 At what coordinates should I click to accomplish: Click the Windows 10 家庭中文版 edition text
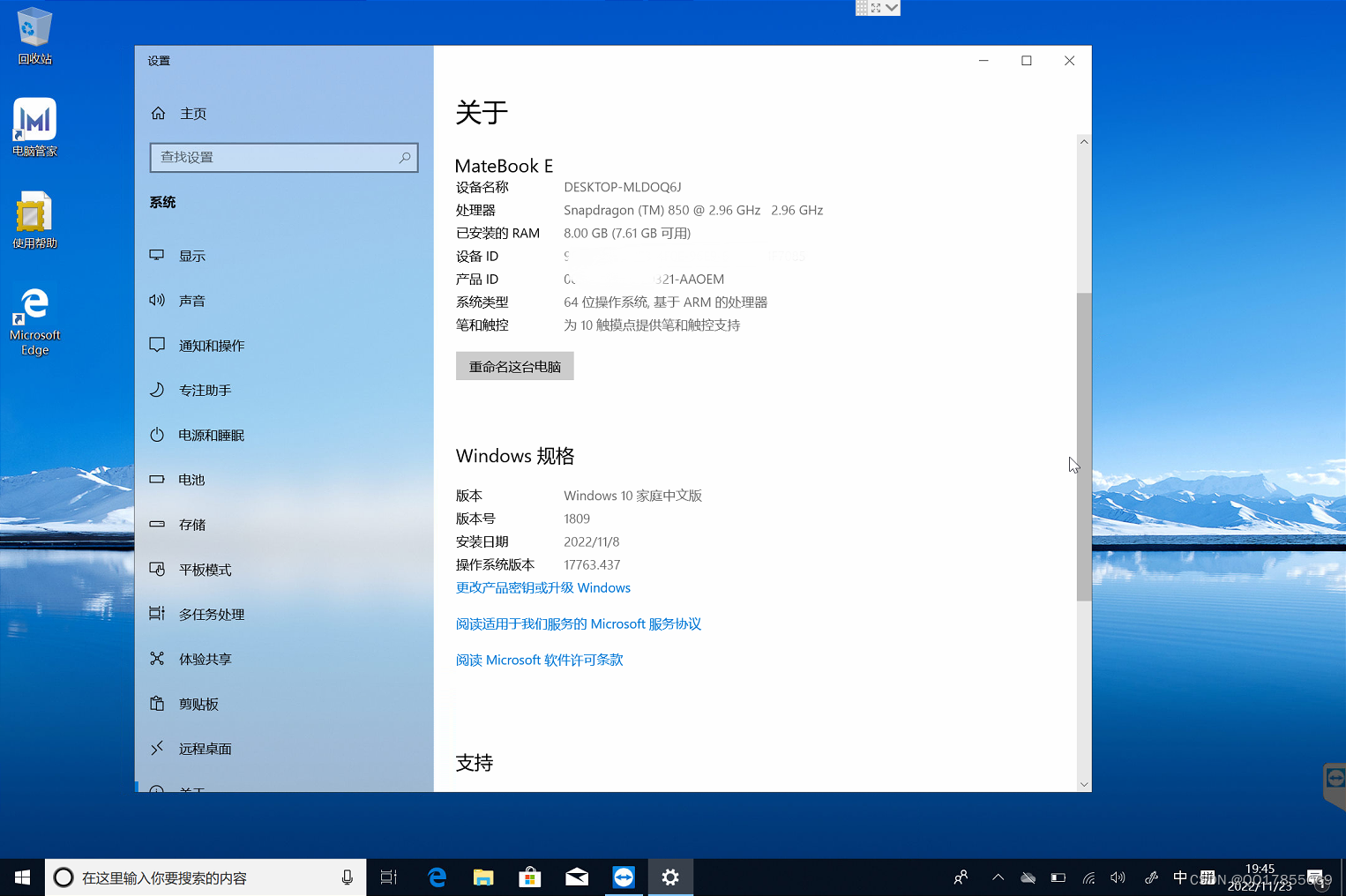[632, 496]
